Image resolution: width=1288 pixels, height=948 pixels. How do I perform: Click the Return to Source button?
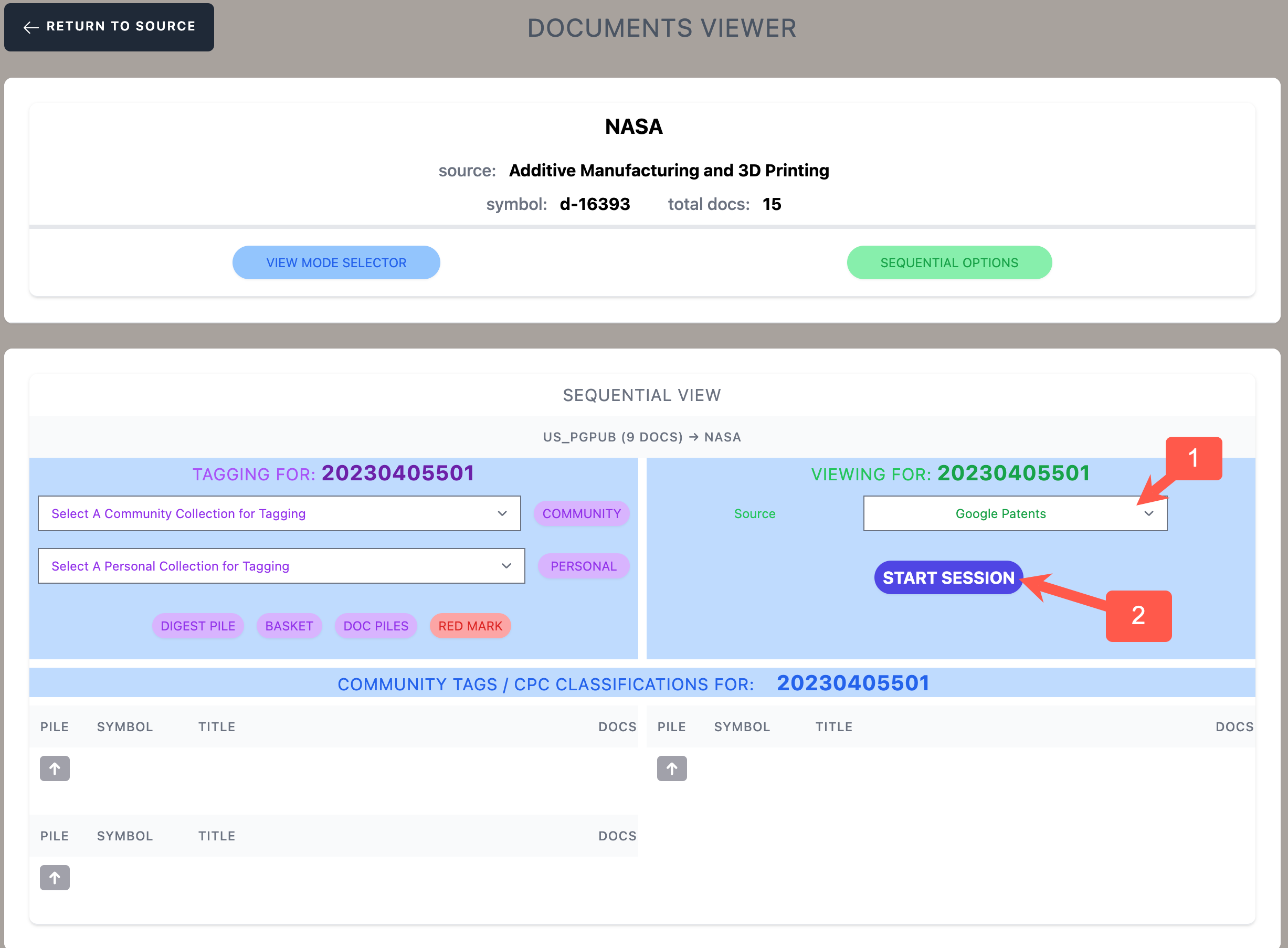109,27
